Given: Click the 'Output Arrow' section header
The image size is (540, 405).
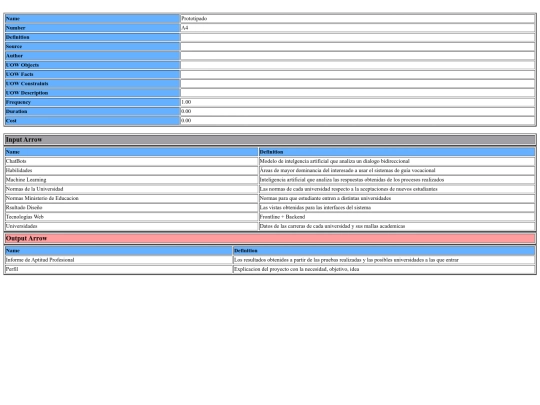Looking at the screenshot, I should (x=270, y=238).
